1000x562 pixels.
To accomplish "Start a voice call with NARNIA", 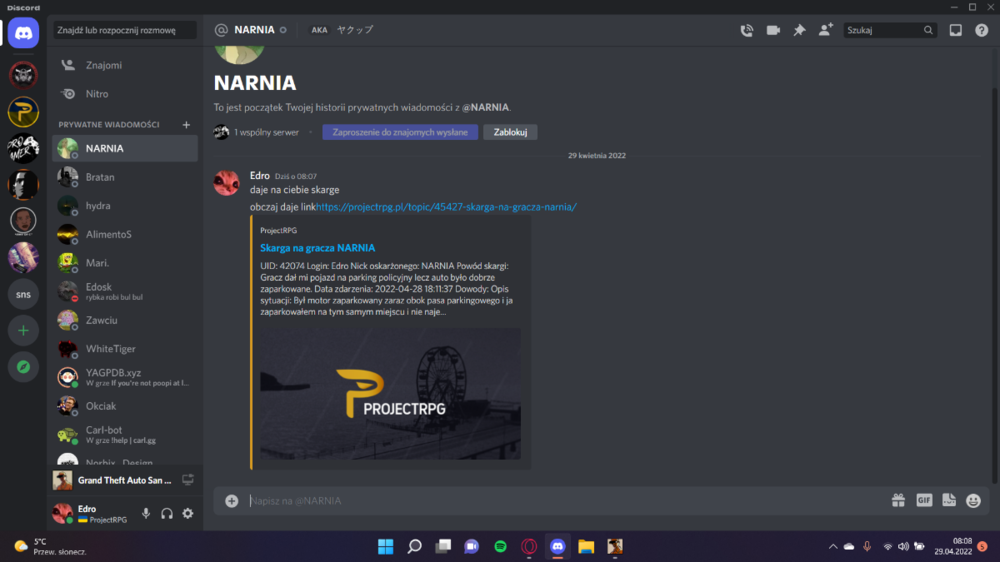I will [x=746, y=30].
